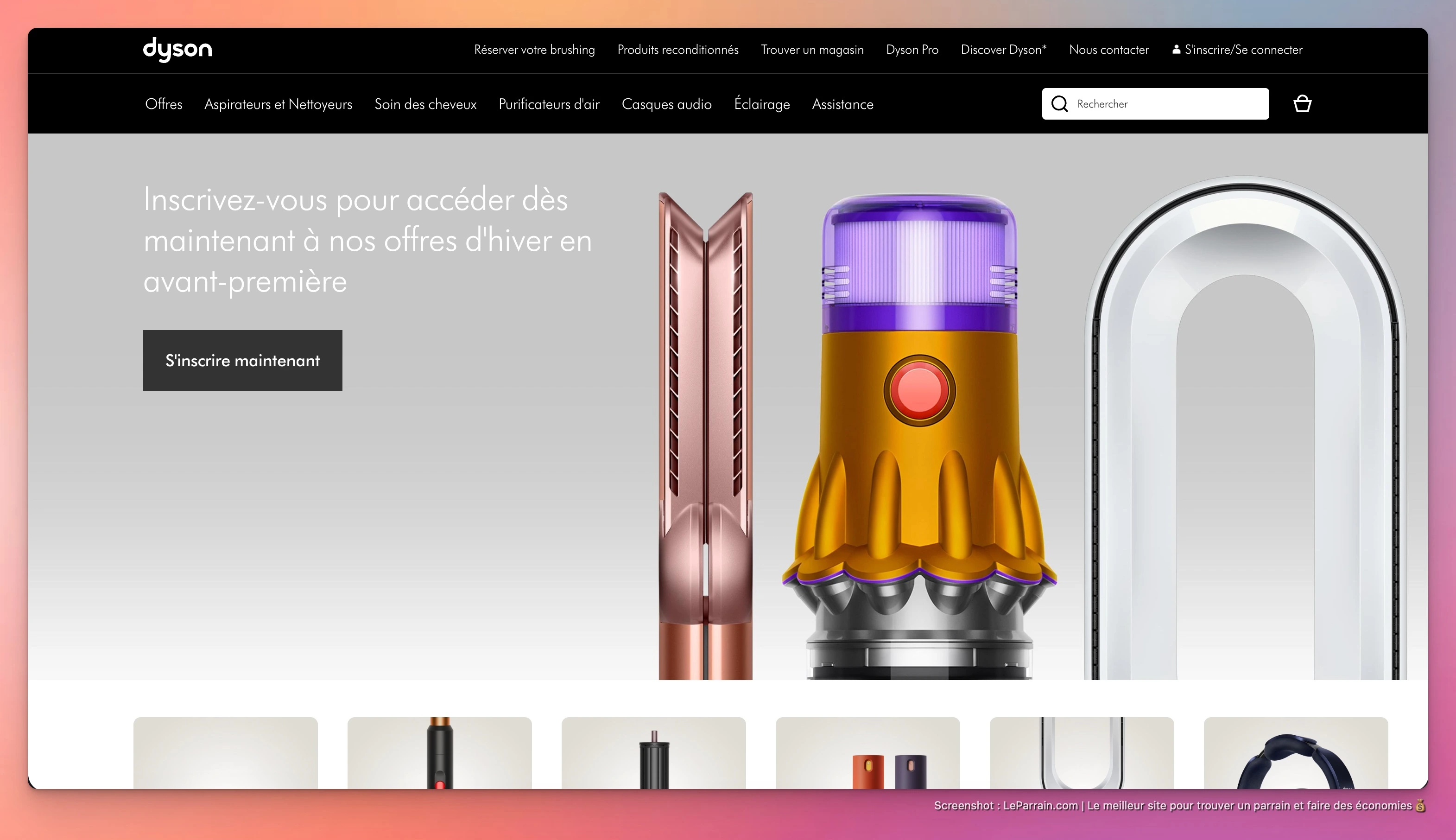Expand Soin des cheveux menu
Viewport: 1456px width, 840px height.
(425, 104)
